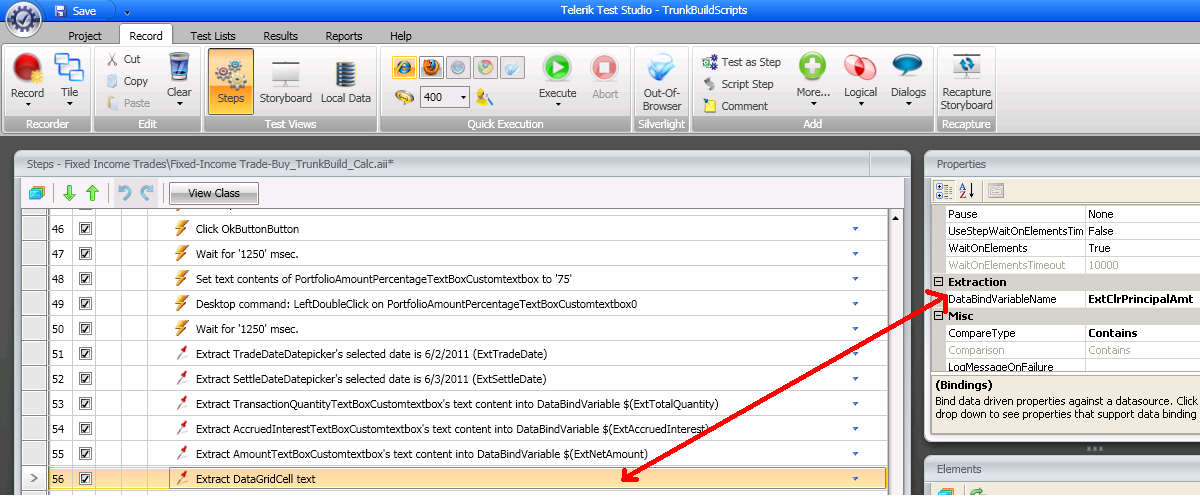This screenshot has width=1200, height=498.
Task: Save the project from the quick access bar
Action: (76, 11)
